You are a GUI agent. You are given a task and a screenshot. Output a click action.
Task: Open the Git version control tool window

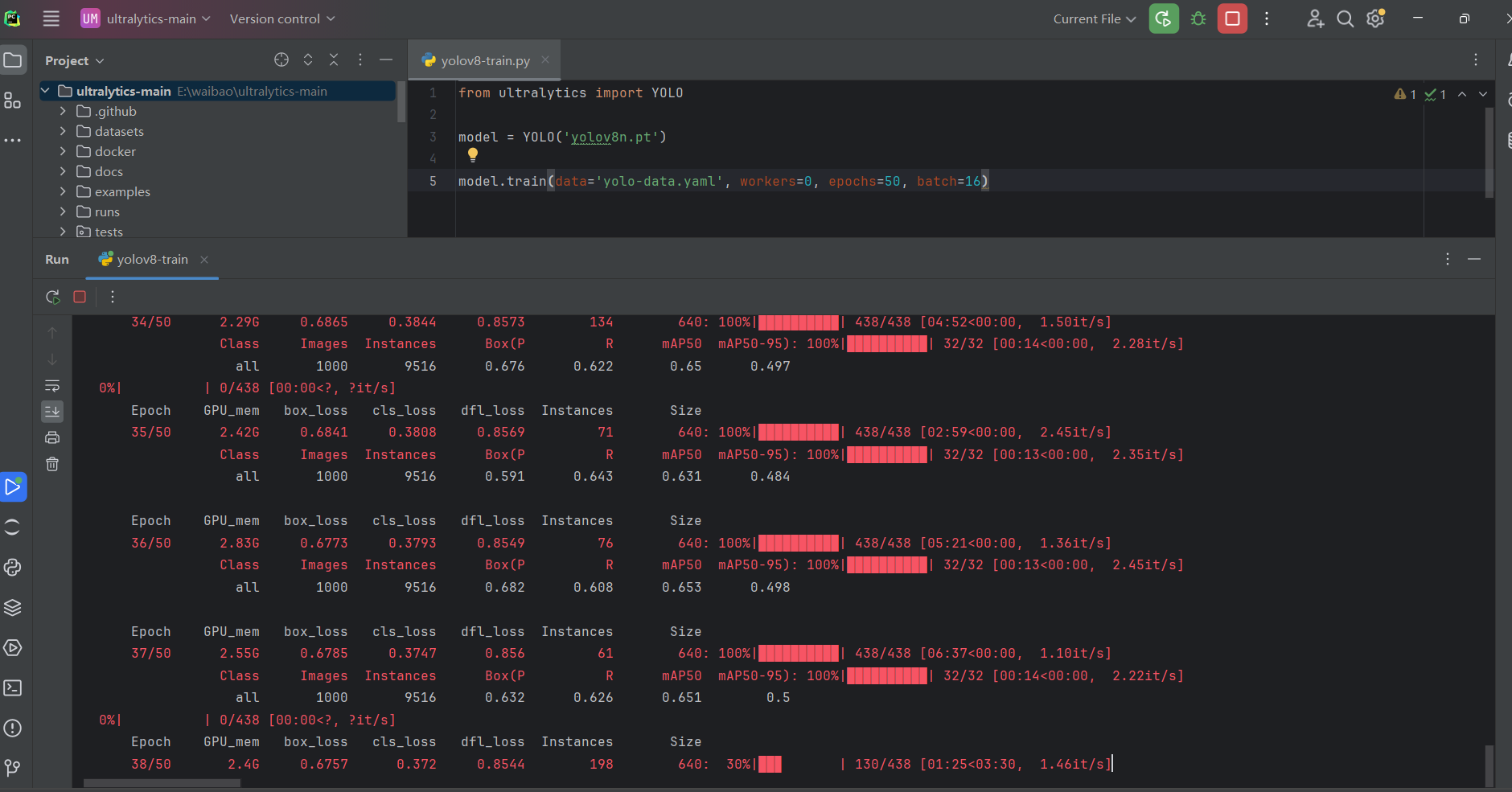13,768
